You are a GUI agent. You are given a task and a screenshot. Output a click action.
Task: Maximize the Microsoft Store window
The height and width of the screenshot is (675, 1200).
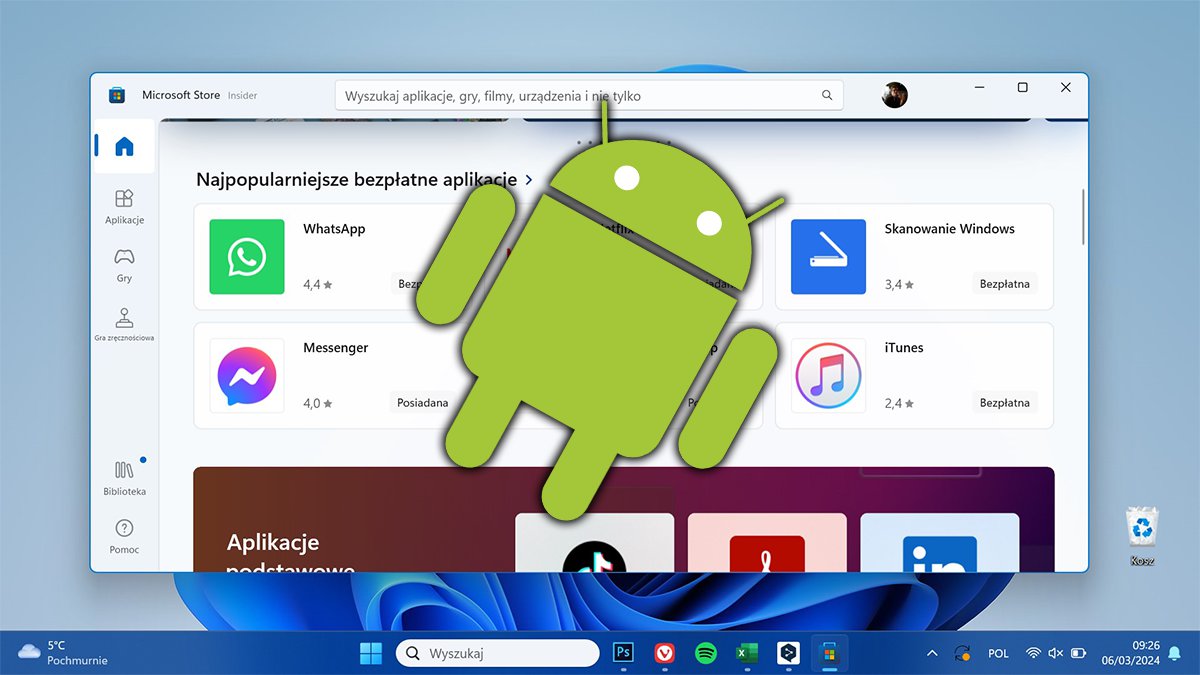pyautogui.click(x=1022, y=88)
